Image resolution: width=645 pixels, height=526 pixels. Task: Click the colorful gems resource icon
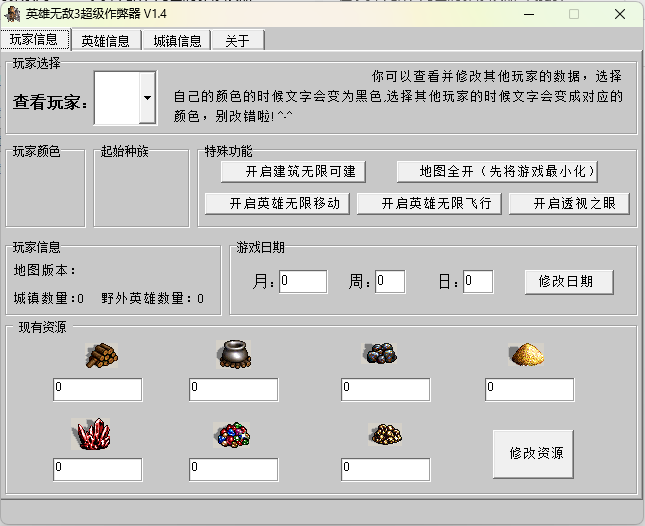[x=233, y=434]
